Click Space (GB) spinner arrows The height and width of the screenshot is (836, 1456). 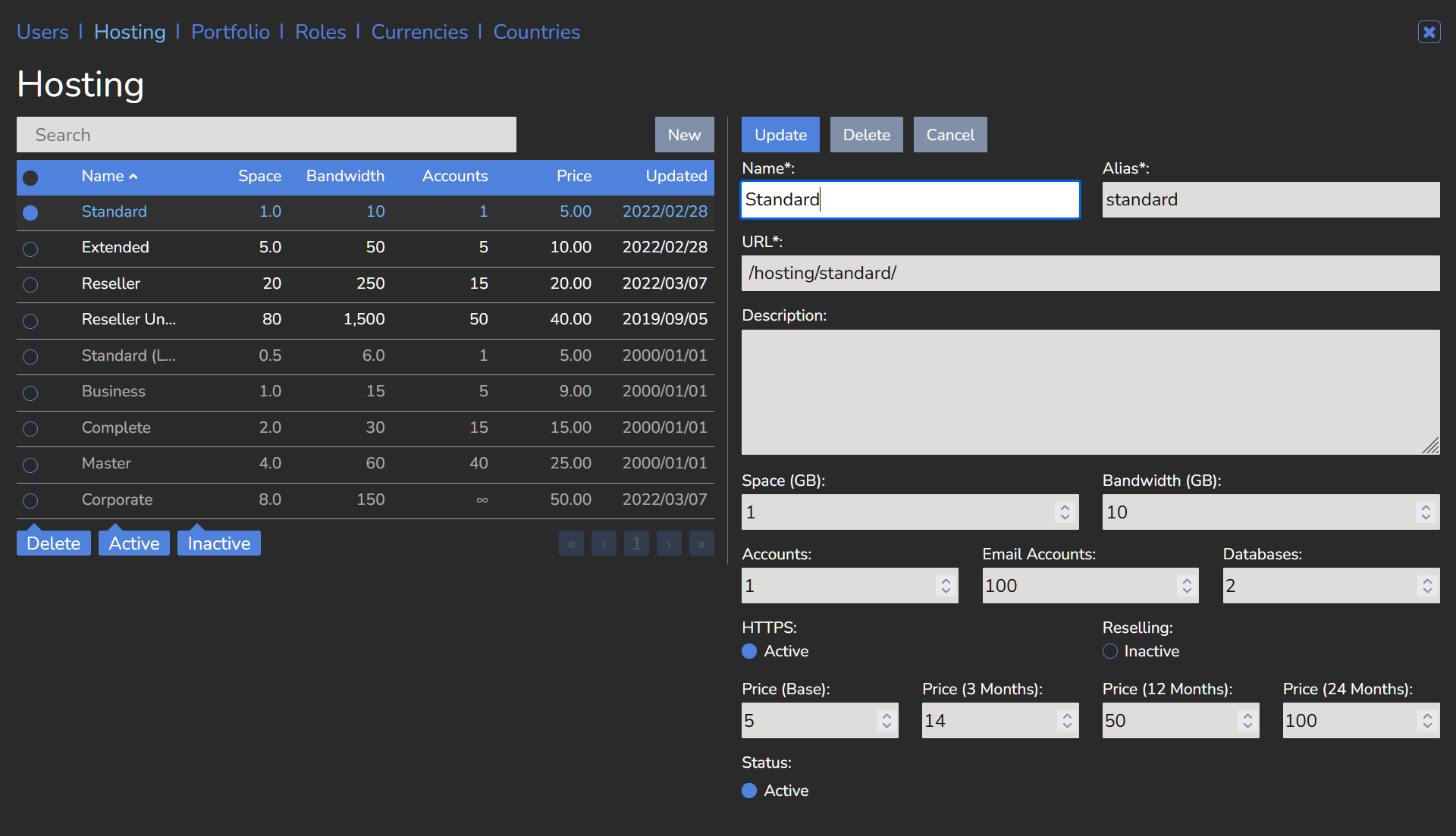click(1065, 512)
